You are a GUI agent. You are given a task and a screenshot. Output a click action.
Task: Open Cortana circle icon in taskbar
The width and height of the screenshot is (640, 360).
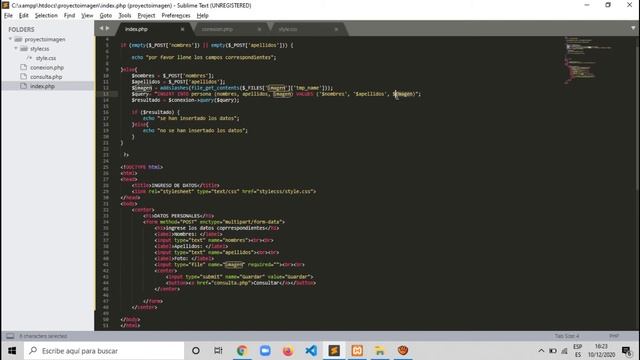pyautogui.click(x=196, y=351)
